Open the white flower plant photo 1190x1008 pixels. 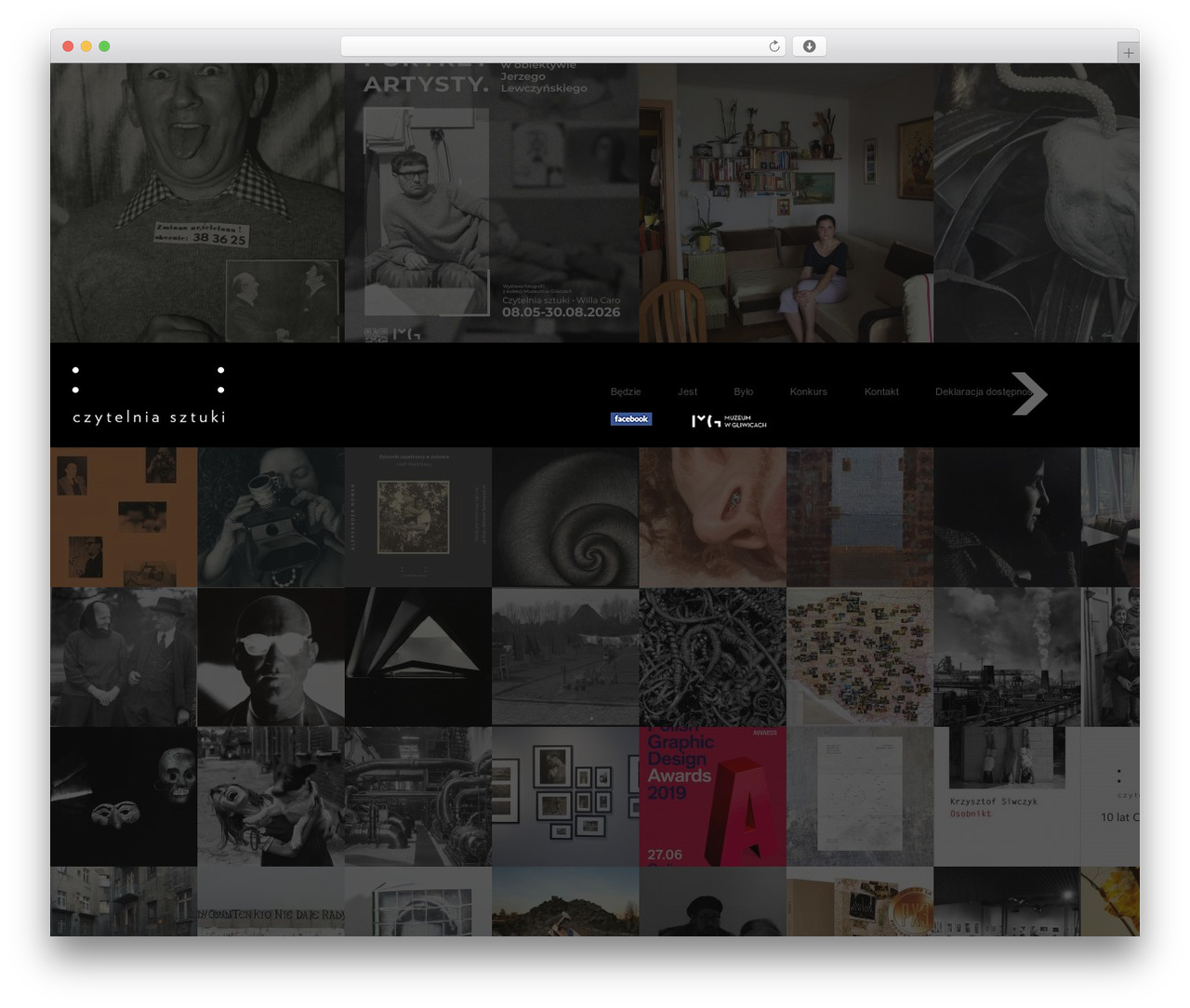(x=1037, y=203)
